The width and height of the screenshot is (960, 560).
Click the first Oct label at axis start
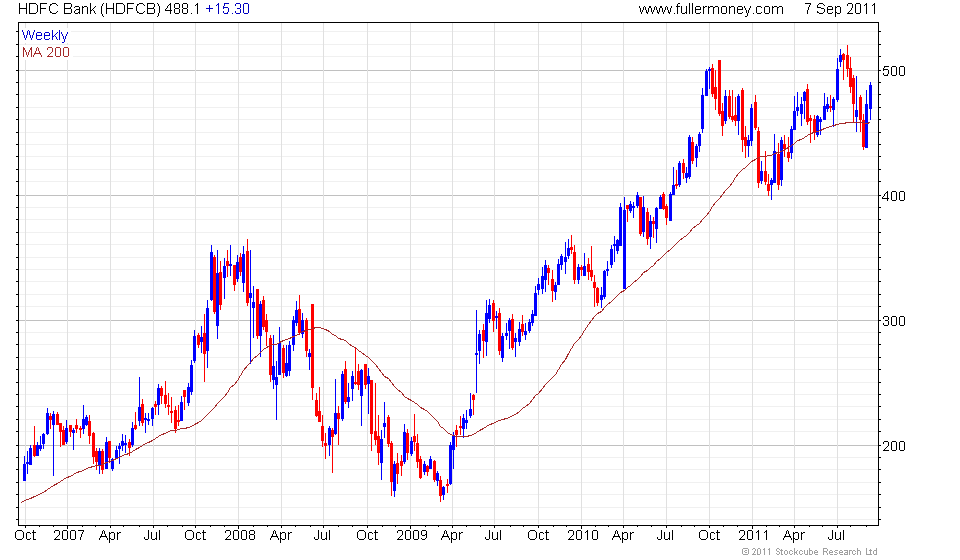[25, 536]
